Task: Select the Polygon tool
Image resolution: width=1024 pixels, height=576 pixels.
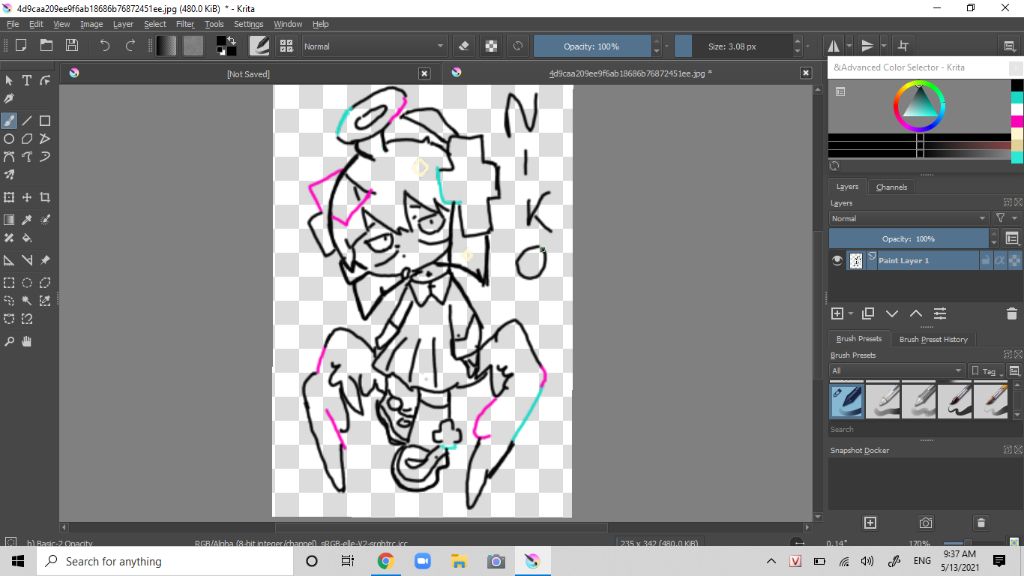Action: pos(27,138)
